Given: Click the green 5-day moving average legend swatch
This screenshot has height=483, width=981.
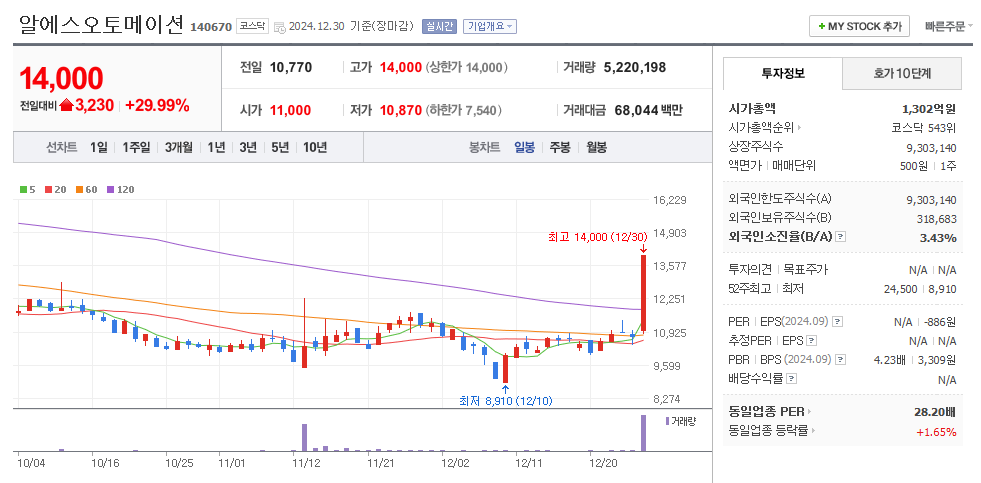Looking at the screenshot, I should click(x=23, y=190).
